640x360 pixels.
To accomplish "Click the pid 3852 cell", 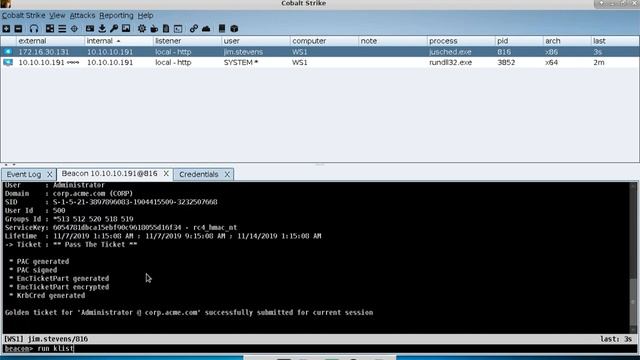I will [x=506, y=62].
